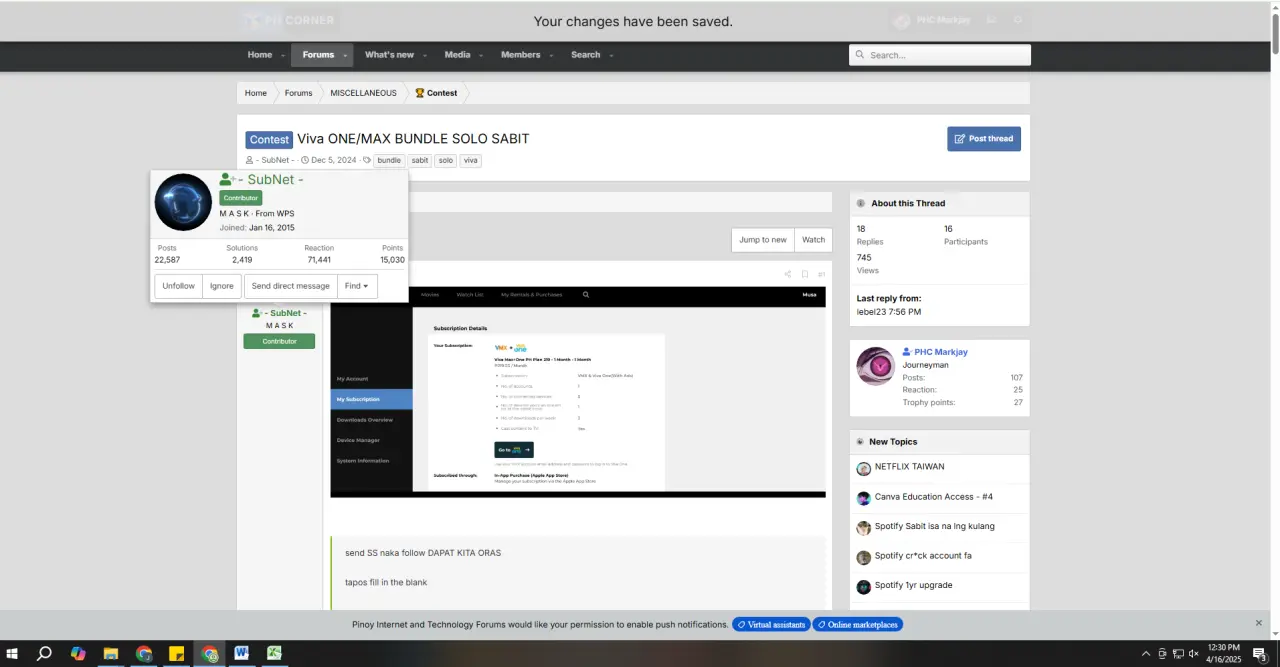Click the avatar beside Spotify cr*ck account topic
1280x667 pixels.
[x=864, y=557]
